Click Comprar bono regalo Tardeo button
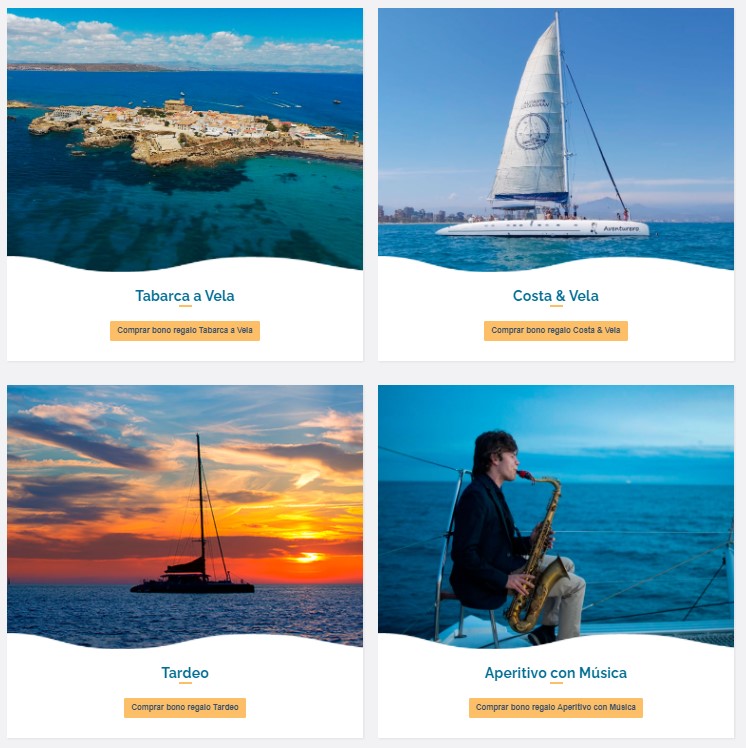This screenshot has height=748, width=746. [185, 707]
